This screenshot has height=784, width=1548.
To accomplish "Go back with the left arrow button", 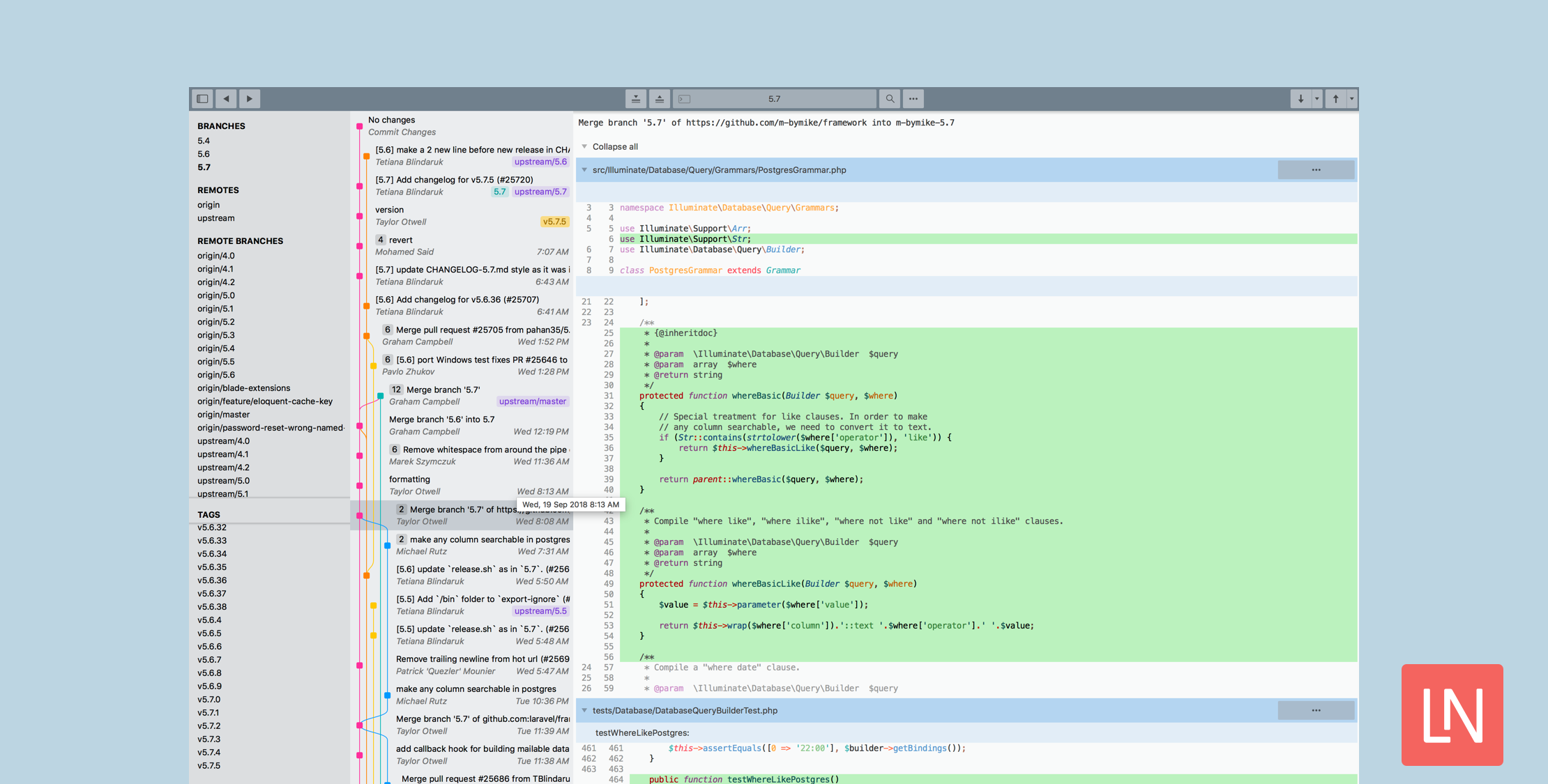I will [226, 98].
